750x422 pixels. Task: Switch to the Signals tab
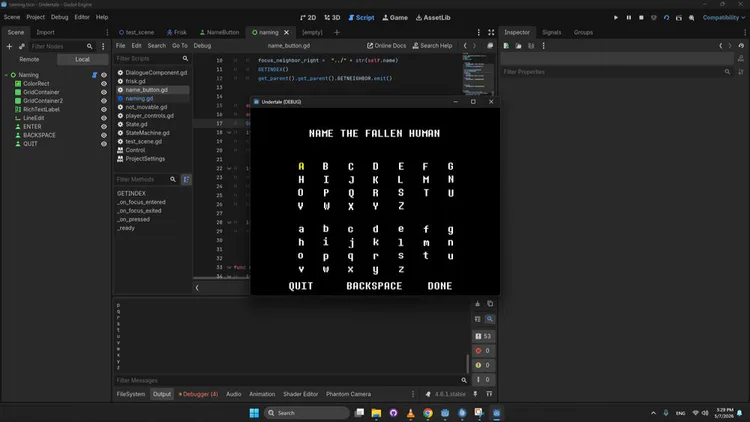[x=551, y=33]
